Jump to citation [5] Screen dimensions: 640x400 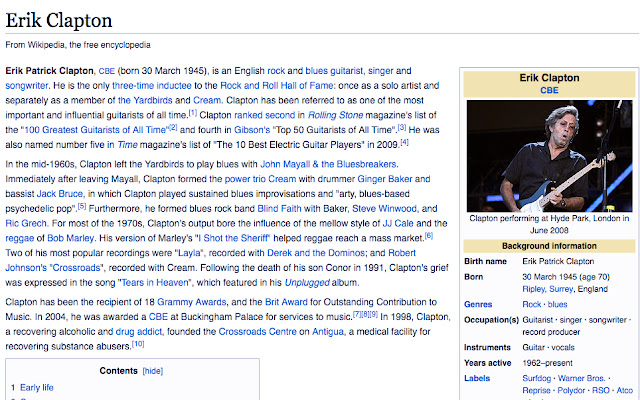tap(82, 206)
